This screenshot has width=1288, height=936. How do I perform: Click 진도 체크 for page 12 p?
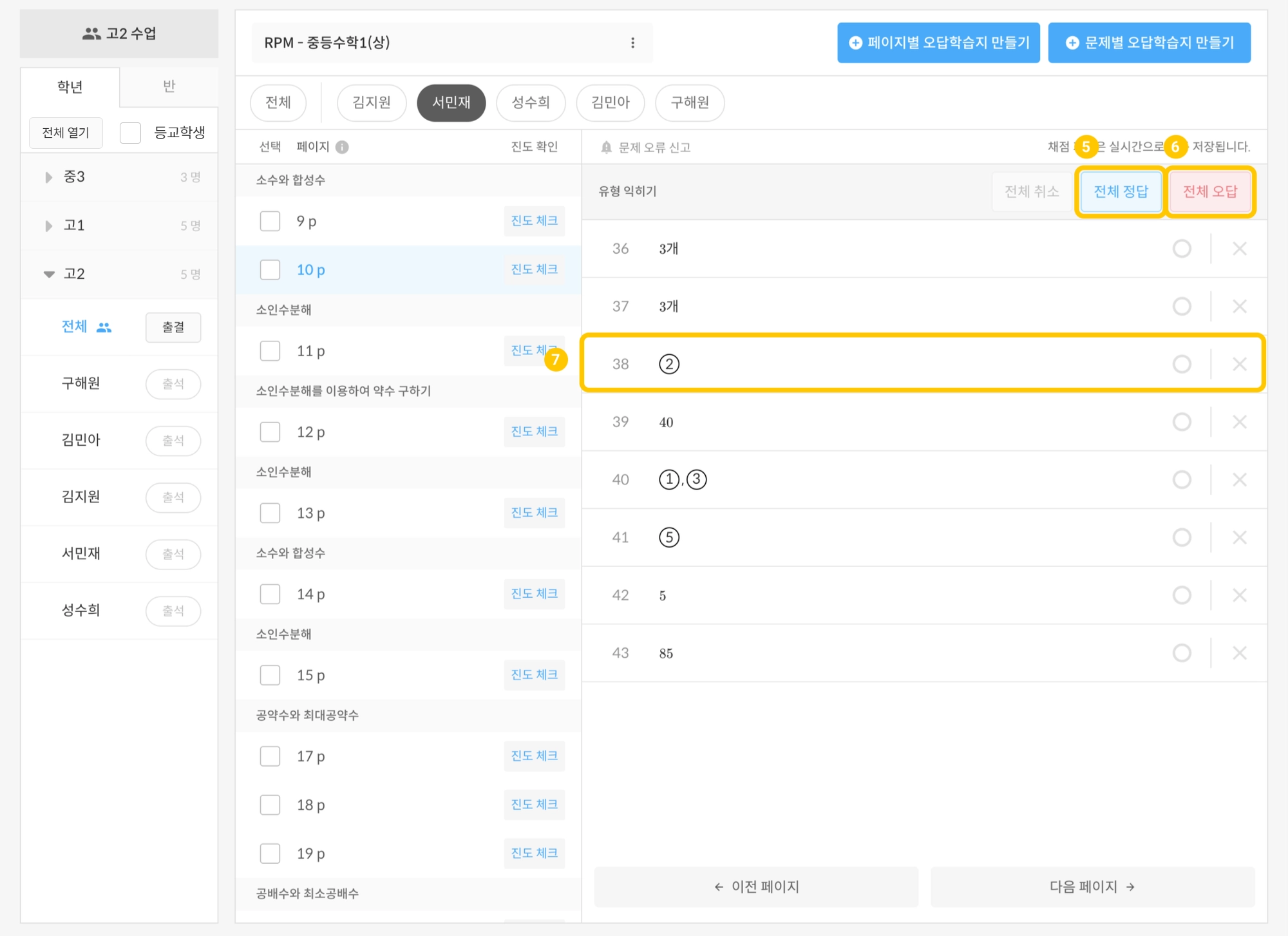tap(534, 432)
